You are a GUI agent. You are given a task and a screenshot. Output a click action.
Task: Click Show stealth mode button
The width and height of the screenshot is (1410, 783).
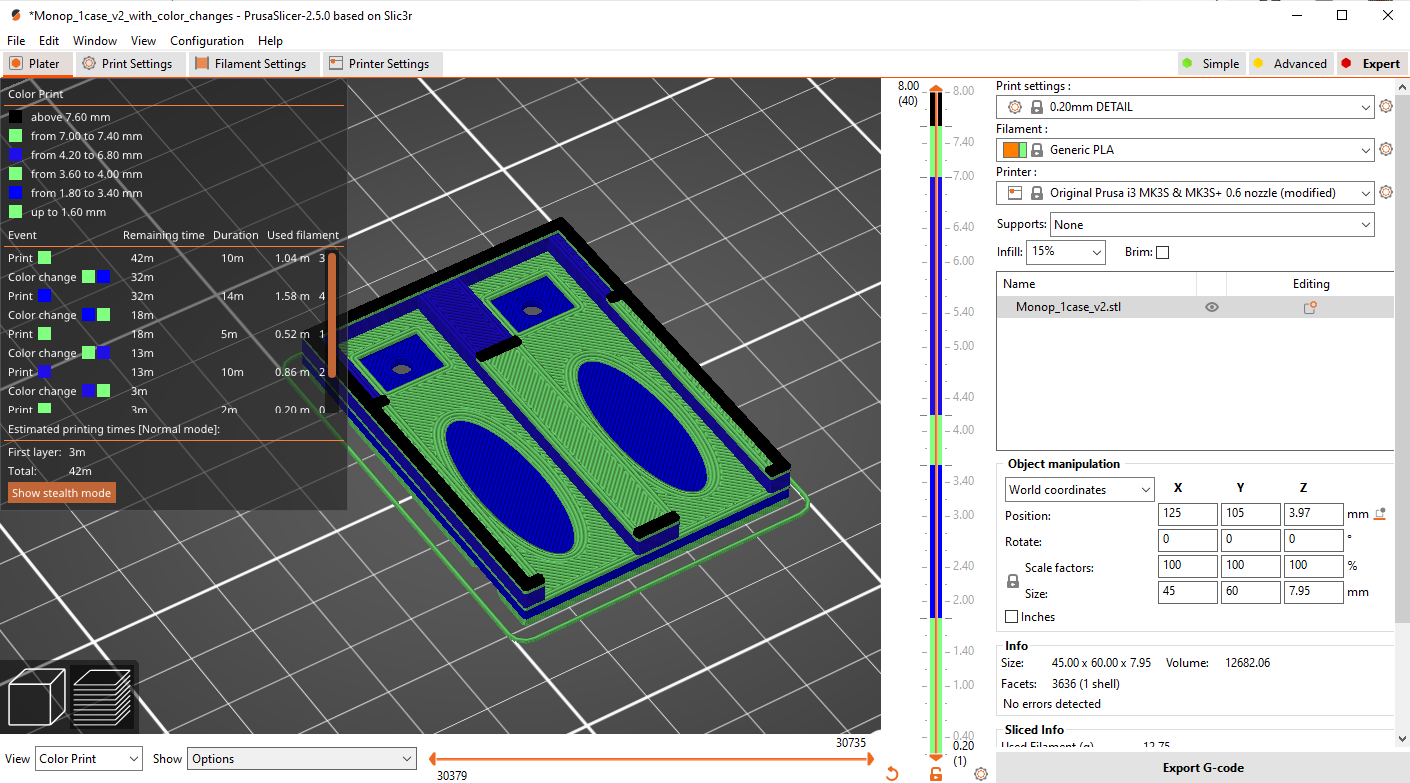coord(61,493)
